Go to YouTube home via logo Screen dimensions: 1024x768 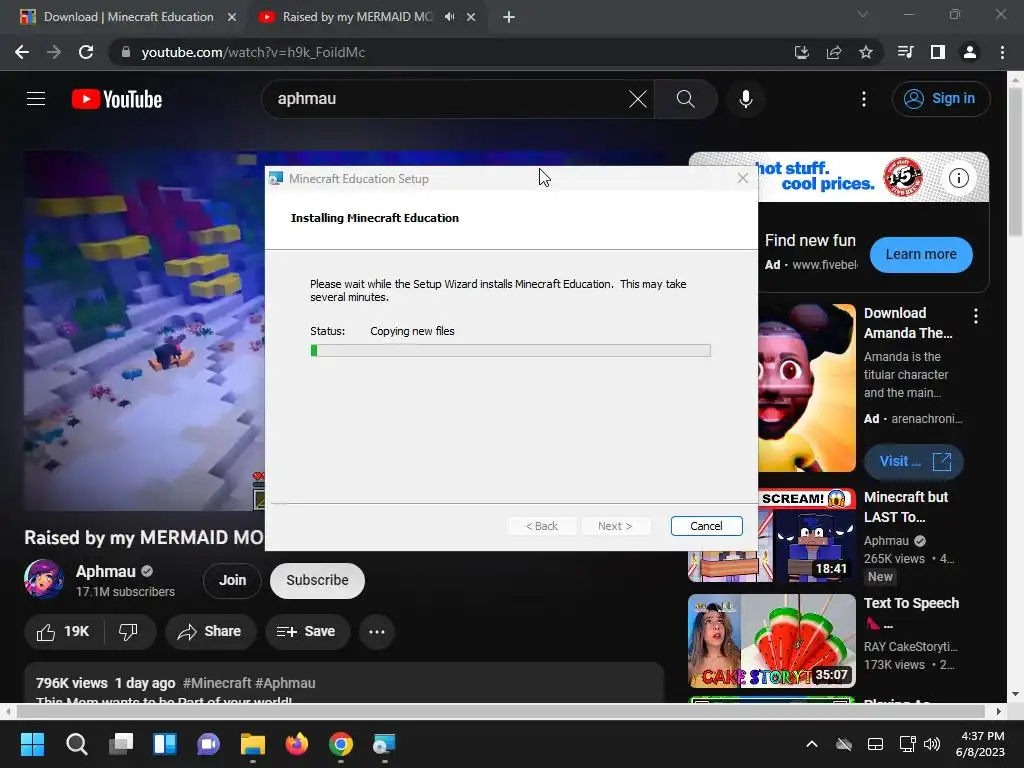click(x=117, y=99)
